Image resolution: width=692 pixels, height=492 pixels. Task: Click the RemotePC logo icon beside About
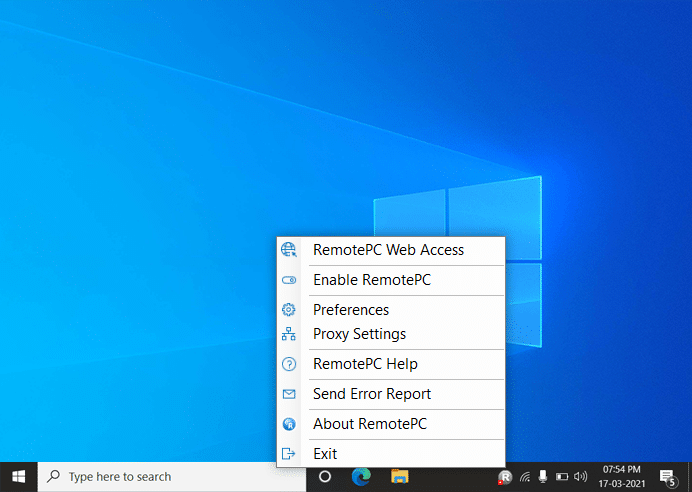[289, 424]
